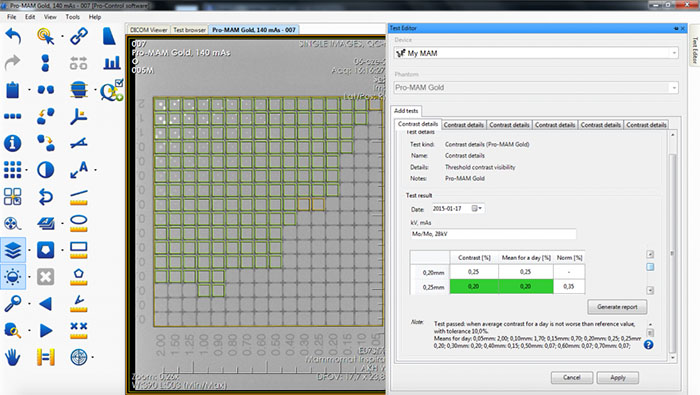Expand the Pro-MAM Gold phantom dropdown
This screenshot has width=700, height=395.
674,87
